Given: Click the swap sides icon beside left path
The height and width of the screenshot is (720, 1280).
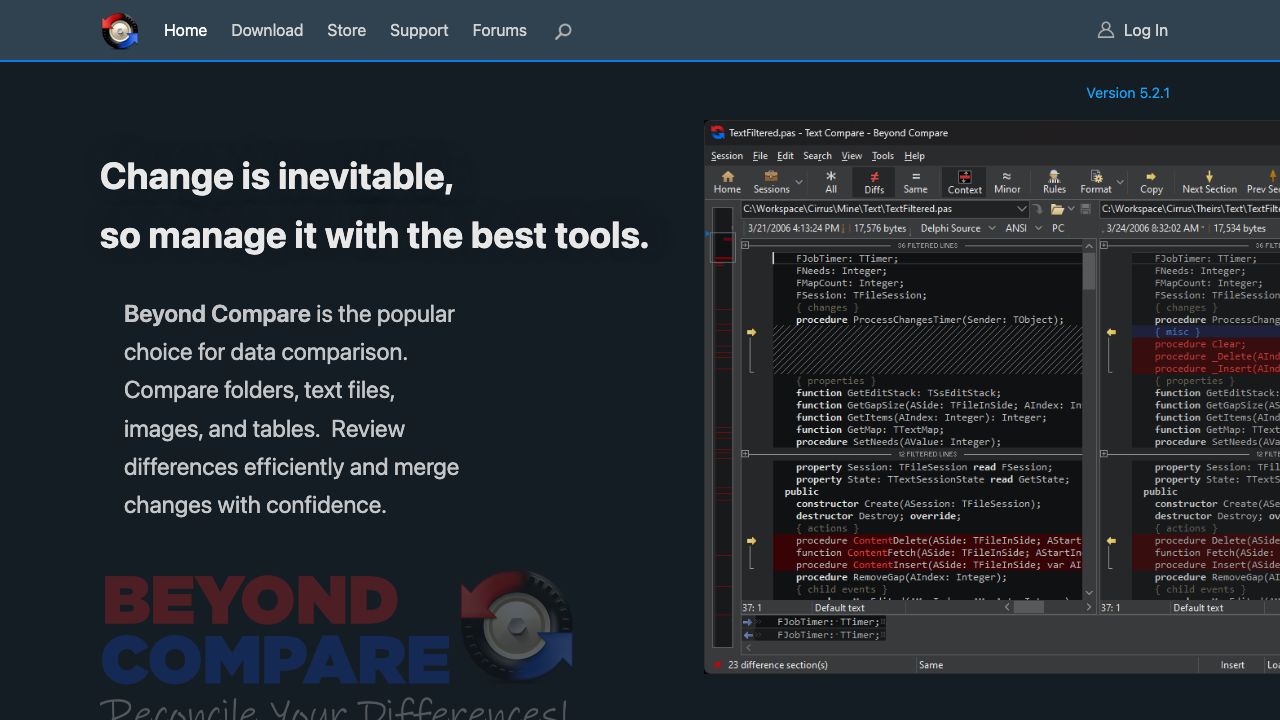Looking at the screenshot, I should tap(1038, 209).
